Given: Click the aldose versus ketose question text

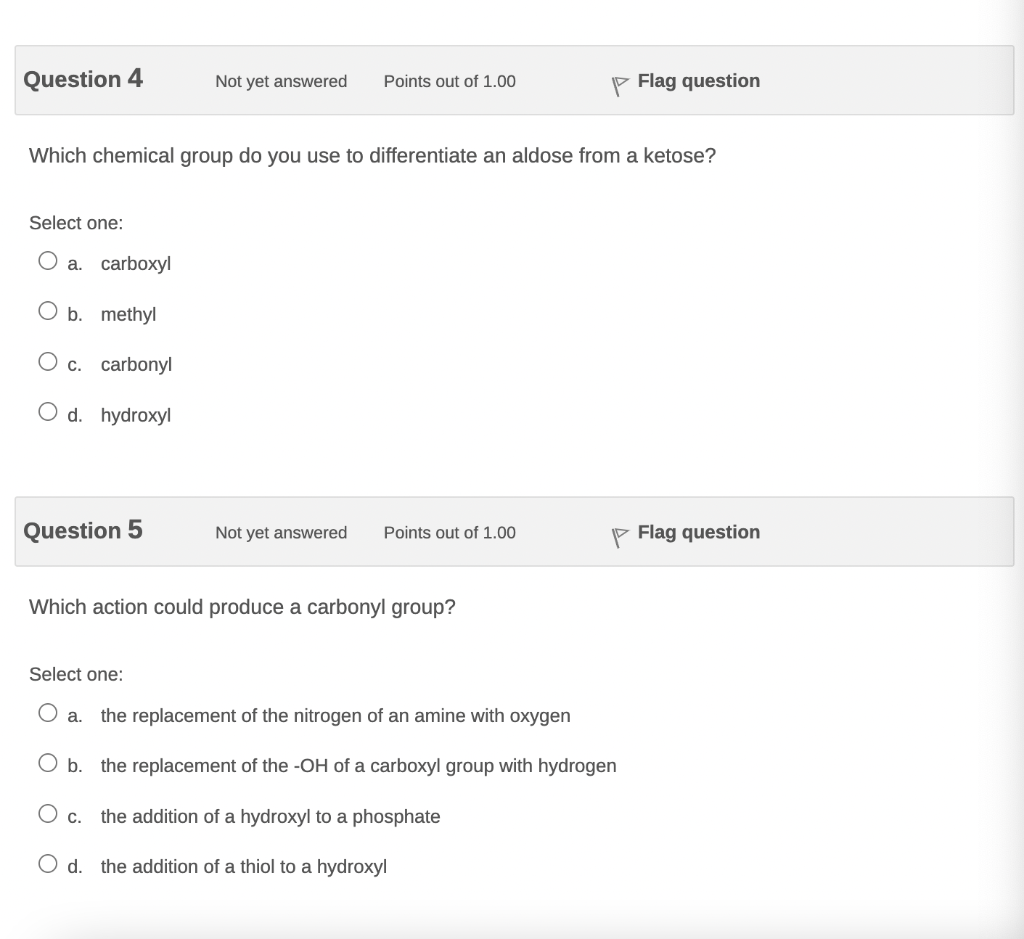Looking at the screenshot, I should click(x=372, y=156).
